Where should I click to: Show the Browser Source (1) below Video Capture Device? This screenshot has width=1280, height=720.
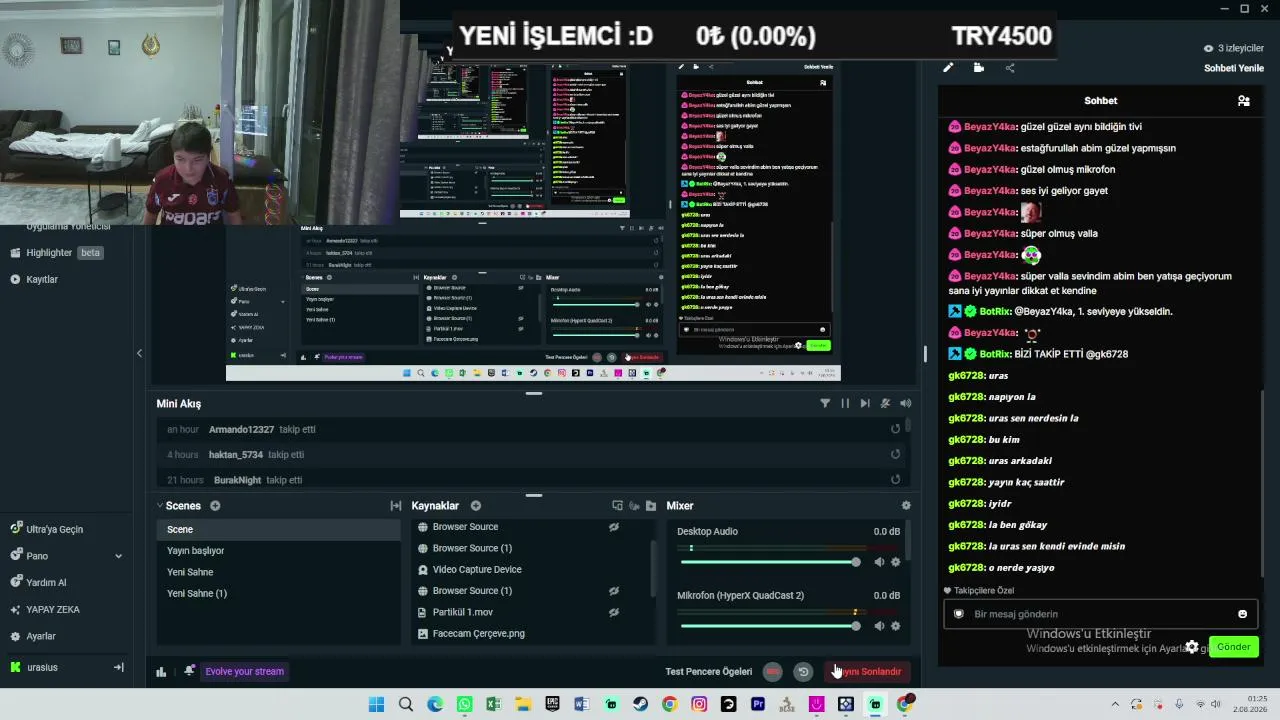pos(614,591)
